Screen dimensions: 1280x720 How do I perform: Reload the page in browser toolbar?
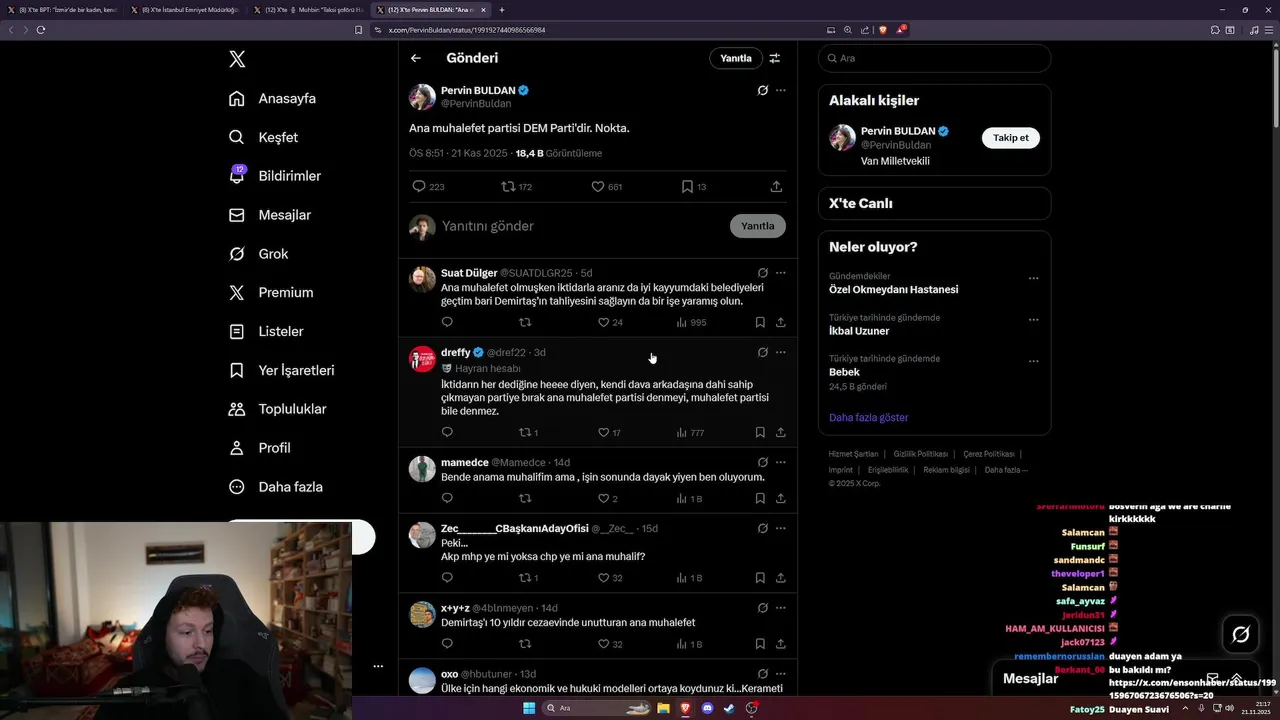pos(41,30)
